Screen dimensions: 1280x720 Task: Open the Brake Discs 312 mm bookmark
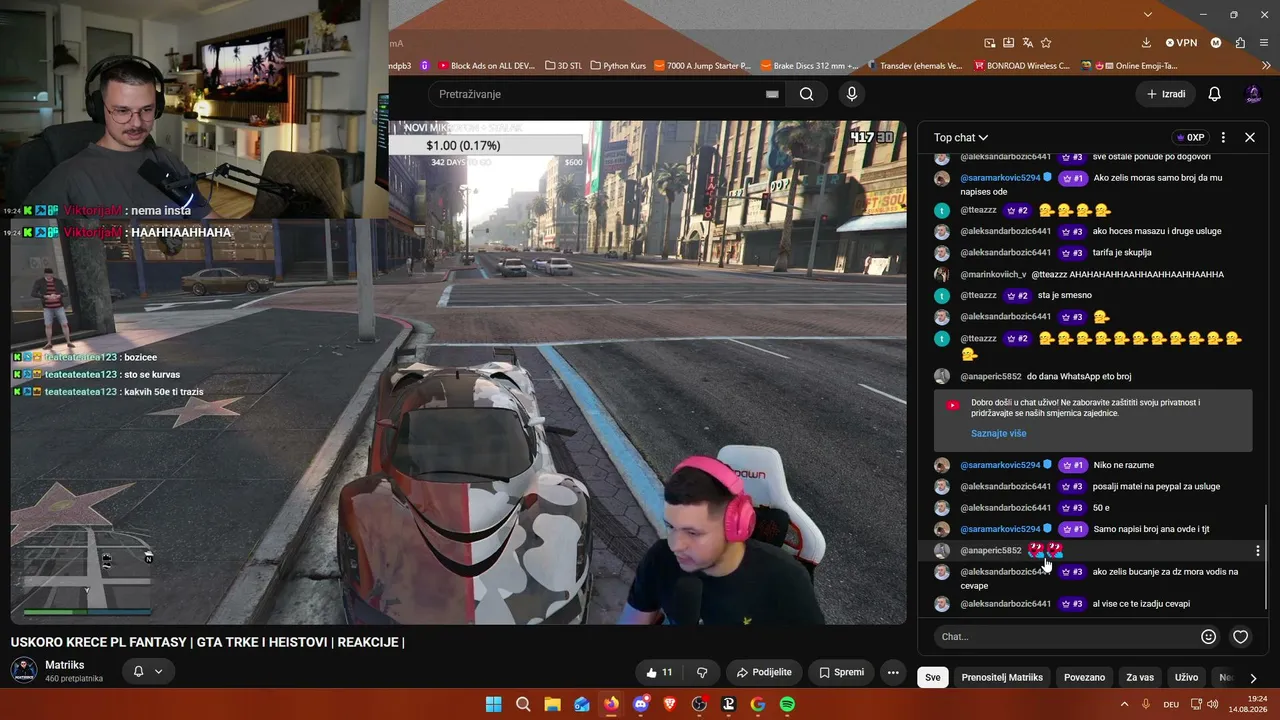pos(809,66)
